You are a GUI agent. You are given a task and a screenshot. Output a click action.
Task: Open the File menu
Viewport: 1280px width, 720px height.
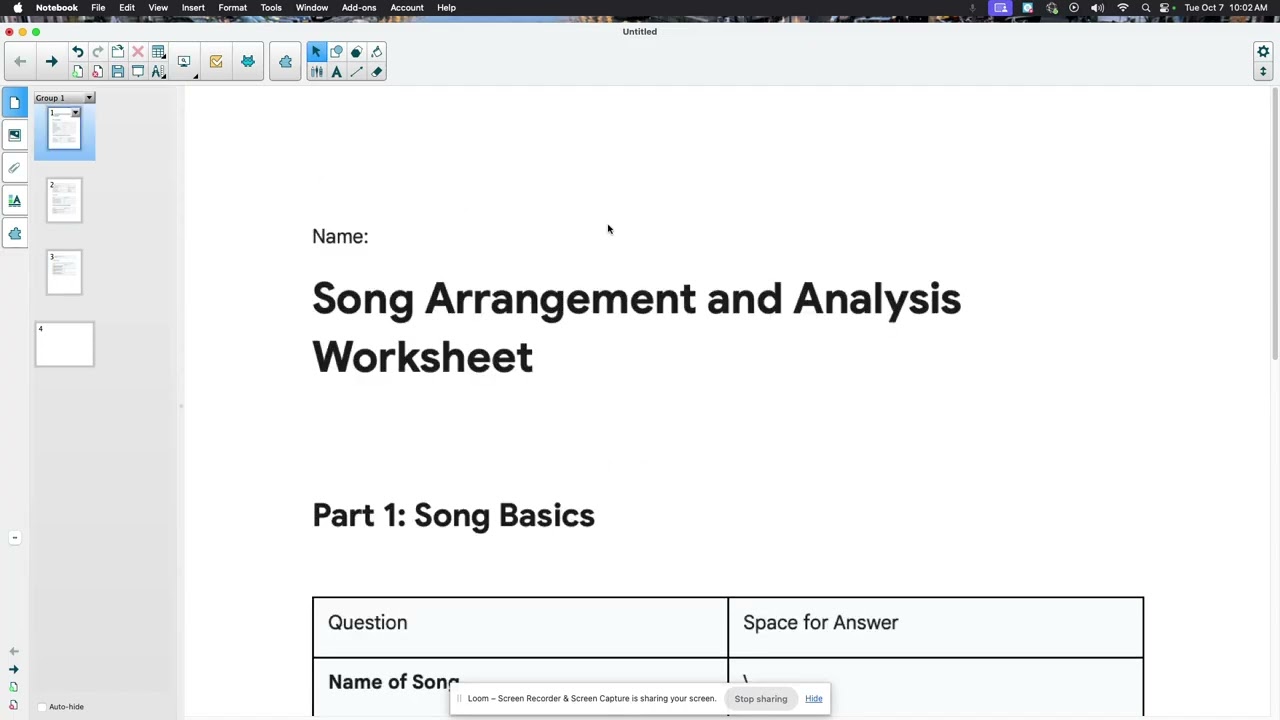(x=98, y=8)
